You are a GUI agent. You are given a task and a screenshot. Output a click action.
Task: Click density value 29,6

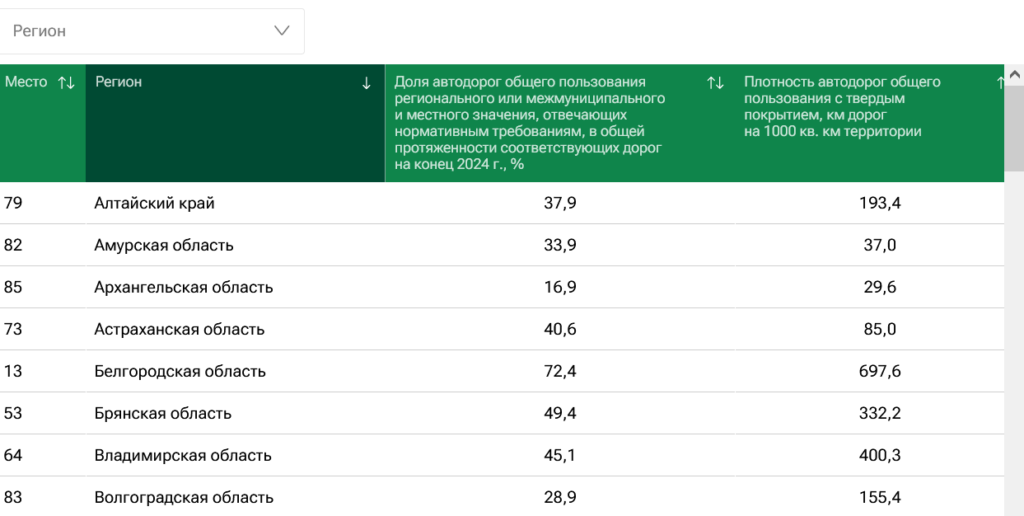pos(880,287)
